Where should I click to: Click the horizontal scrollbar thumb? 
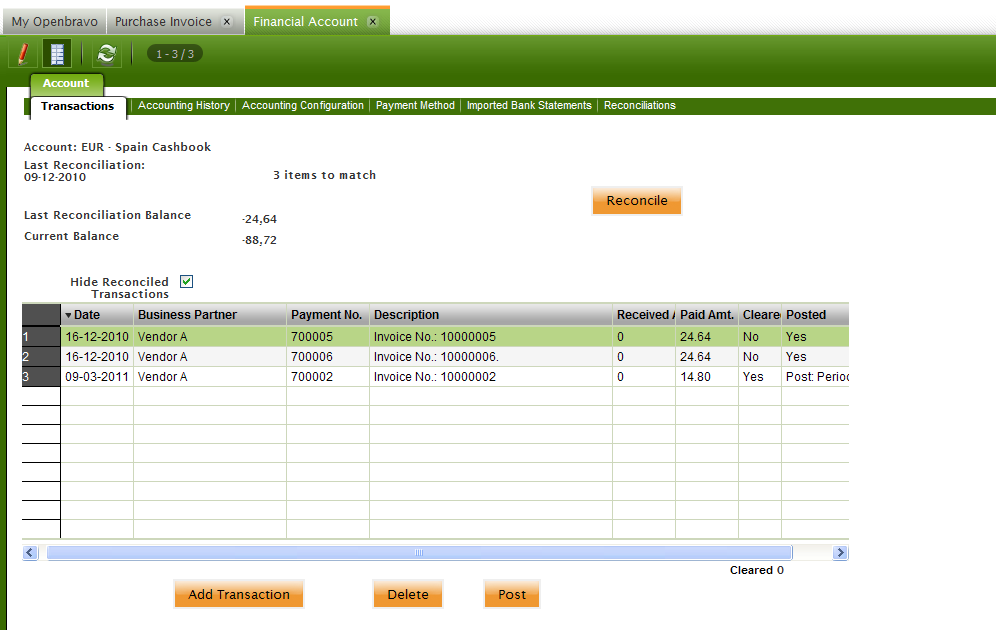[x=419, y=552]
